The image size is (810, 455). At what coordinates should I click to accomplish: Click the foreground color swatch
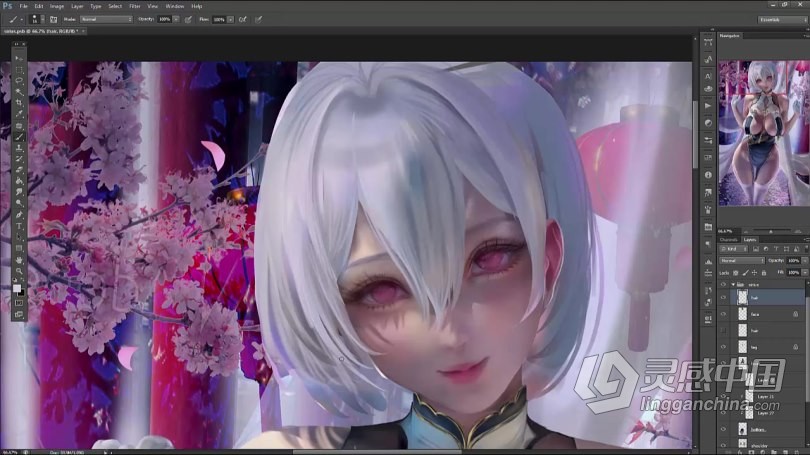click(x=17, y=288)
